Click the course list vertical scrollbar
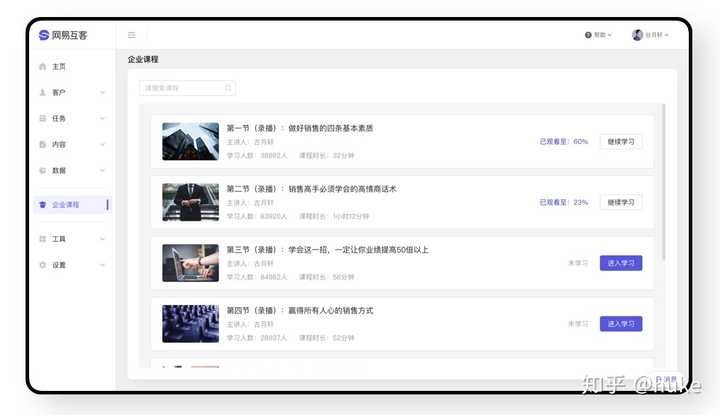720x415 pixels. 663,182
